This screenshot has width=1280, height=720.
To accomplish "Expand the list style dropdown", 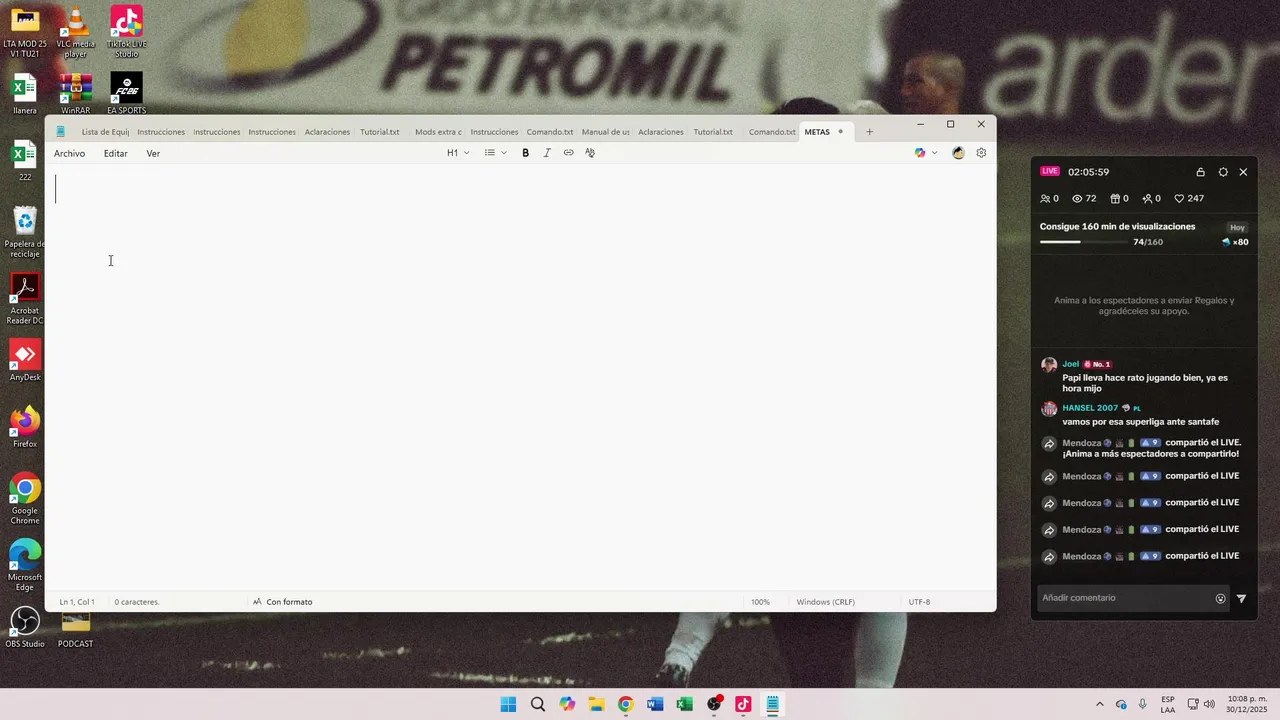I will pos(496,153).
